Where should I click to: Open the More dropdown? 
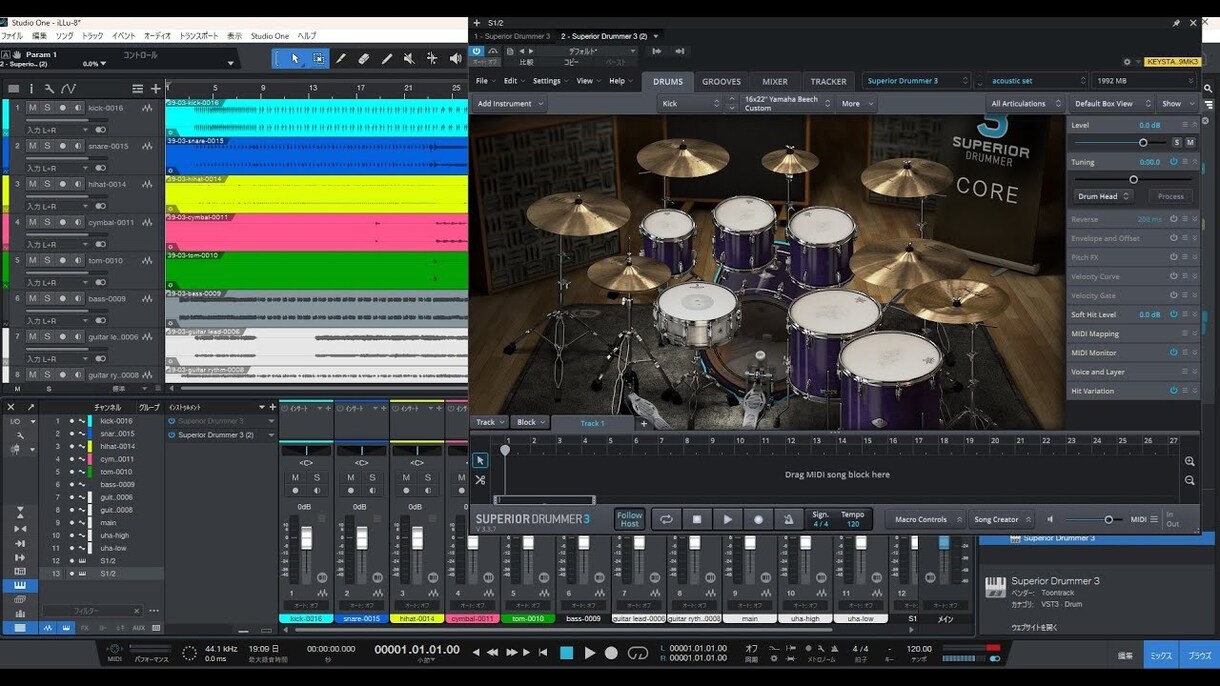(857, 104)
